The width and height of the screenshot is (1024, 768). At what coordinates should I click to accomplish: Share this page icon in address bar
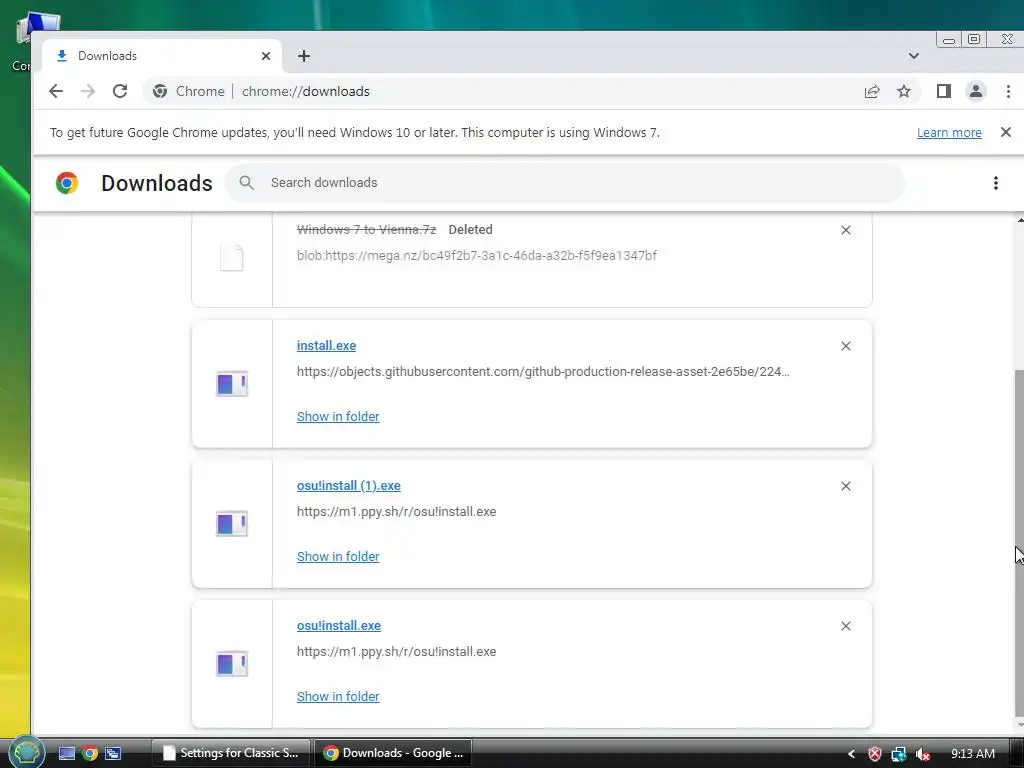(x=872, y=91)
